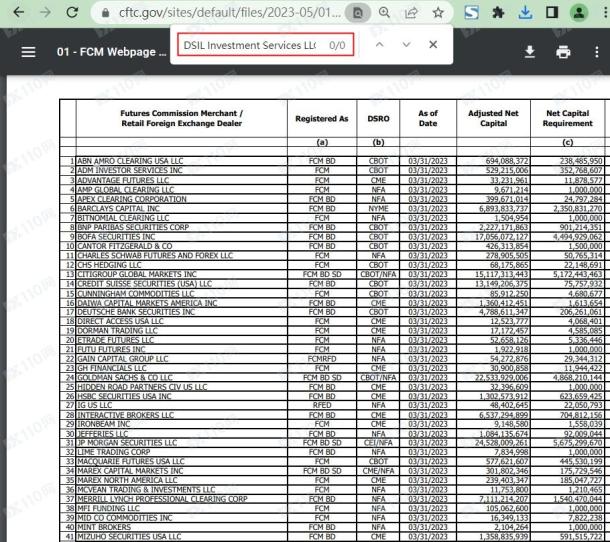
Task: Select row 'CREDIT SUISSE SECURITIES (USA) LLC'
Action: click(x=332, y=283)
